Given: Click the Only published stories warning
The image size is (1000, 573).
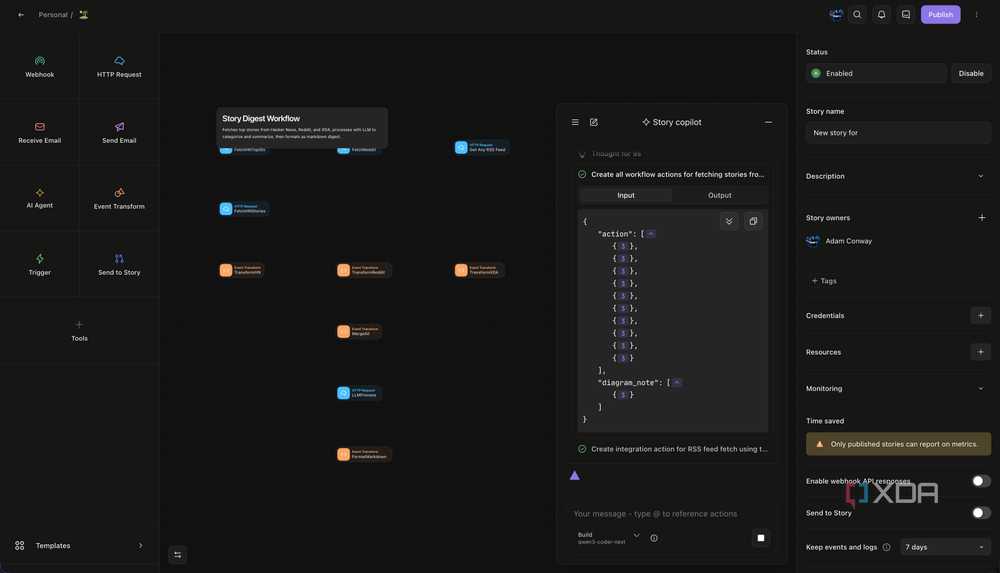Looking at the screenshot, I should pyautogui.click(x=898, y=444).
